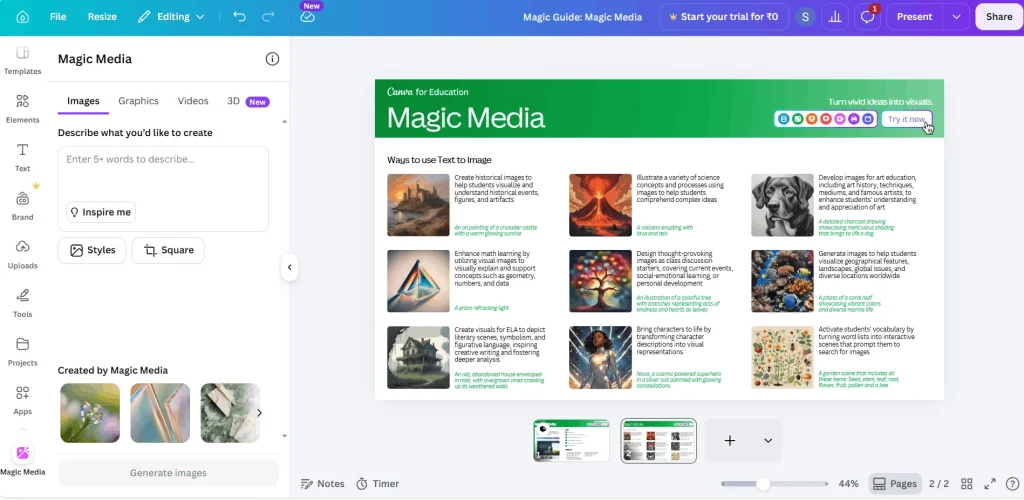Open the Styles picker

pos(92,250)
